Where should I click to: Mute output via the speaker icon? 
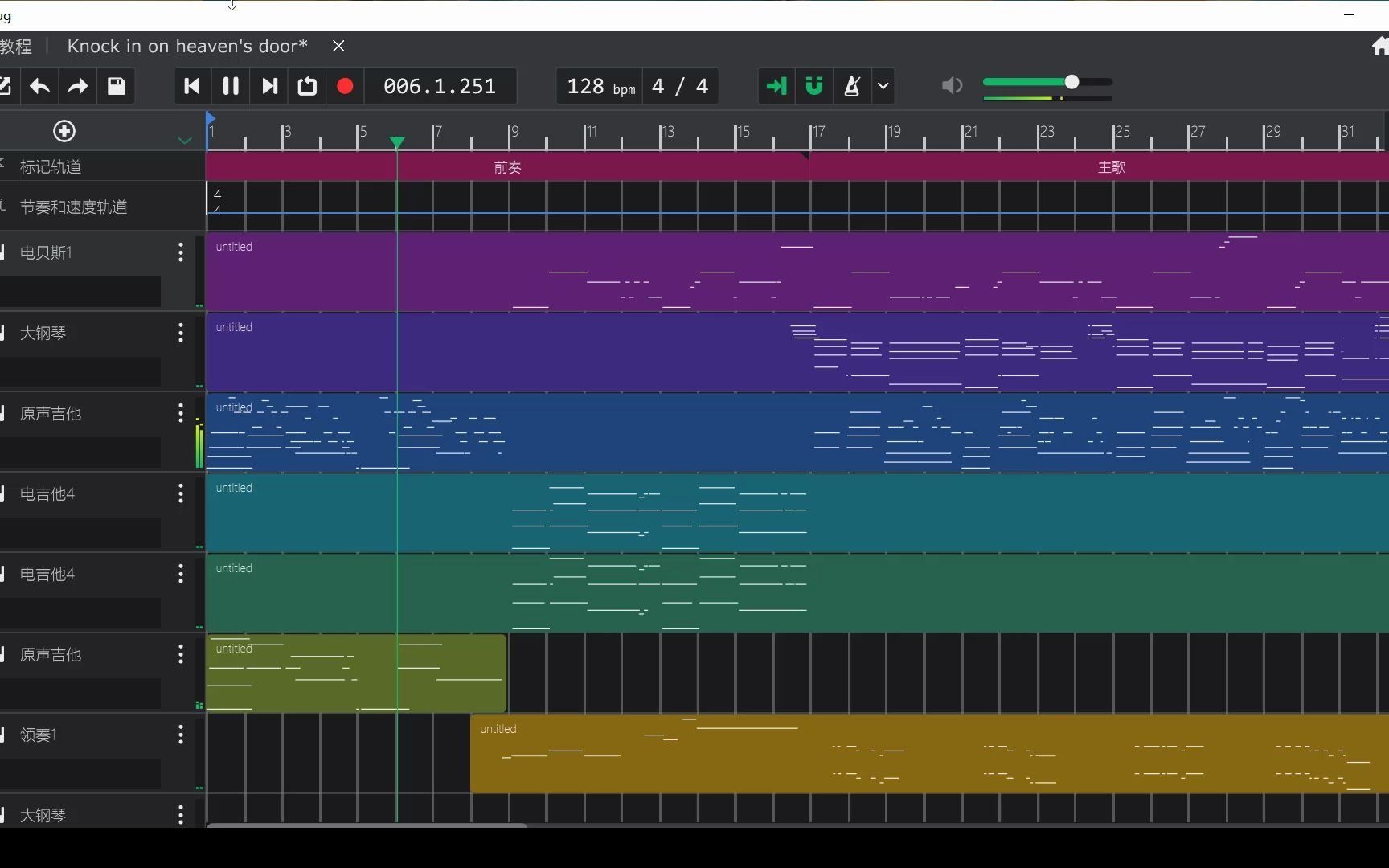(952, 85)
